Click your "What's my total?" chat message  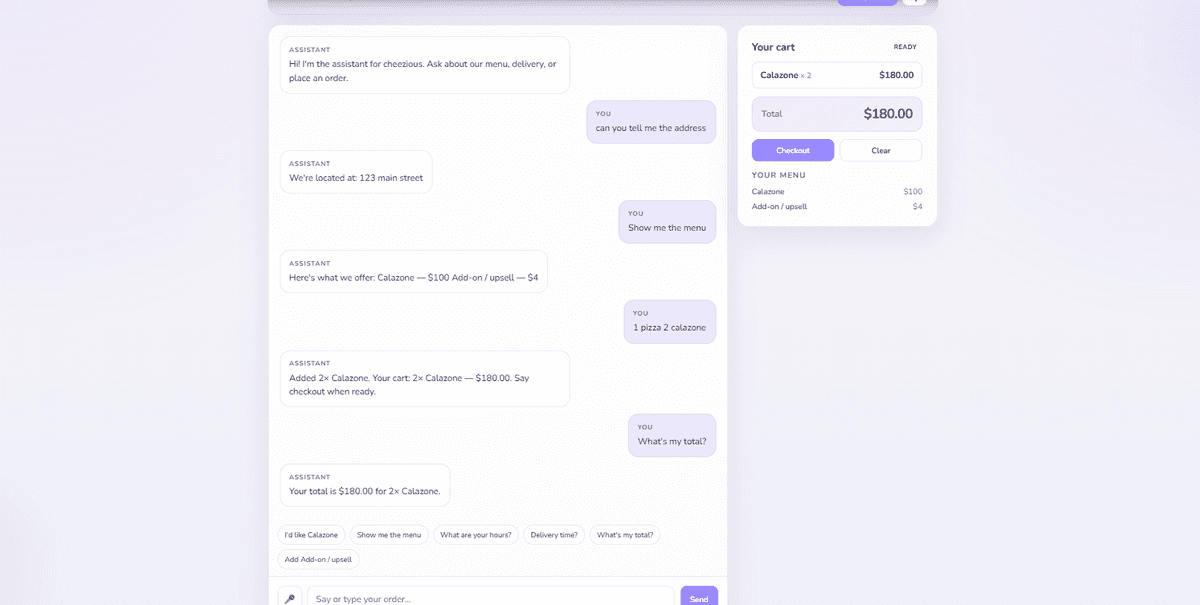tap(672, 436)
